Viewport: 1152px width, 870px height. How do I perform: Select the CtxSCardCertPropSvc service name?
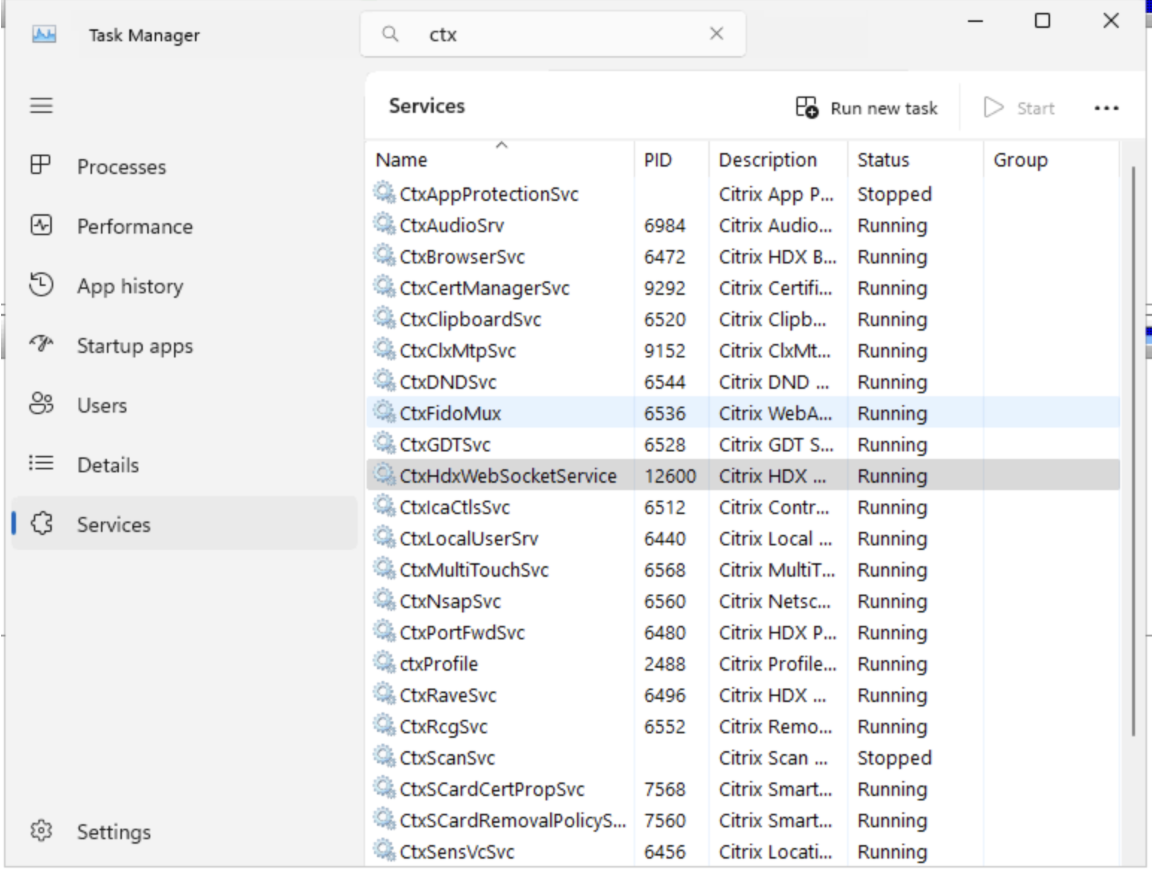tap(492, 790)
